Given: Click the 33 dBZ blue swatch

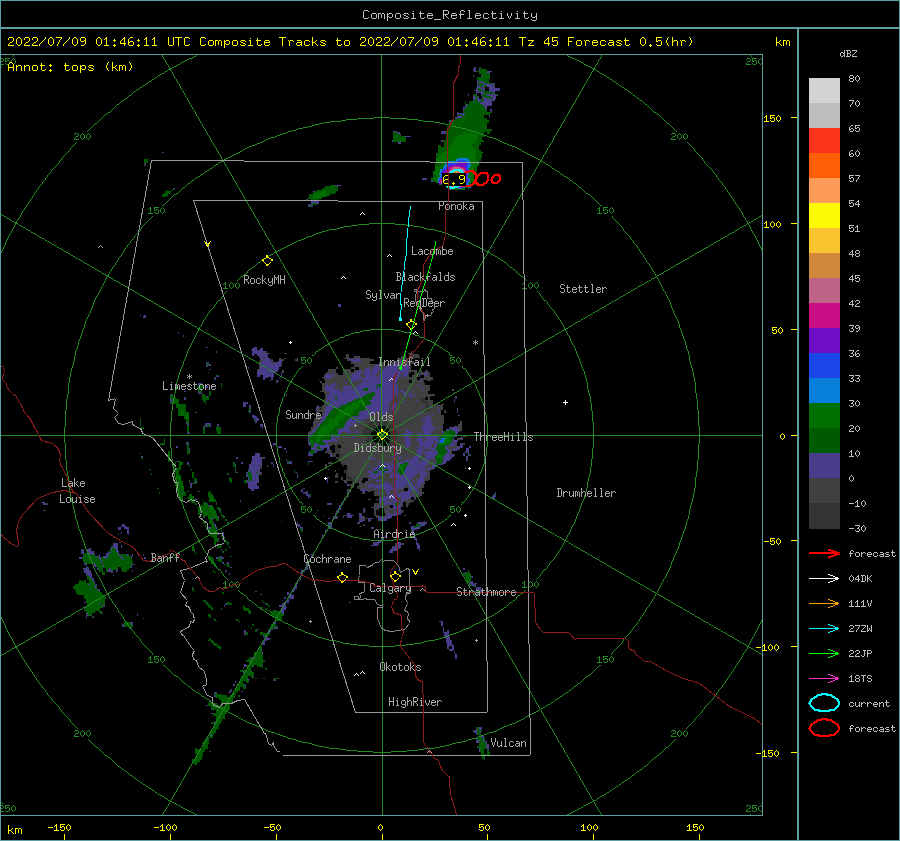Looking at the screenshot, I should [824, 390].
